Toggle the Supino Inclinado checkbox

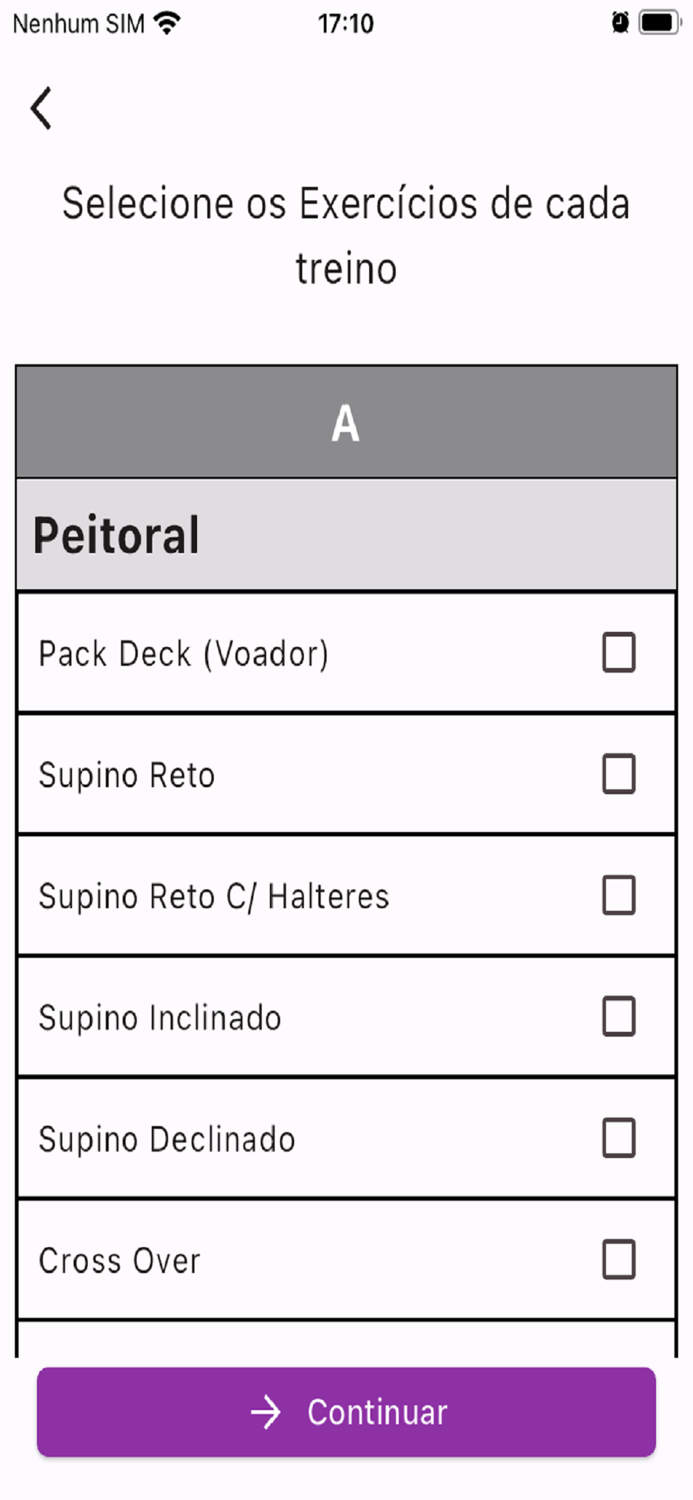[618, 1017]
